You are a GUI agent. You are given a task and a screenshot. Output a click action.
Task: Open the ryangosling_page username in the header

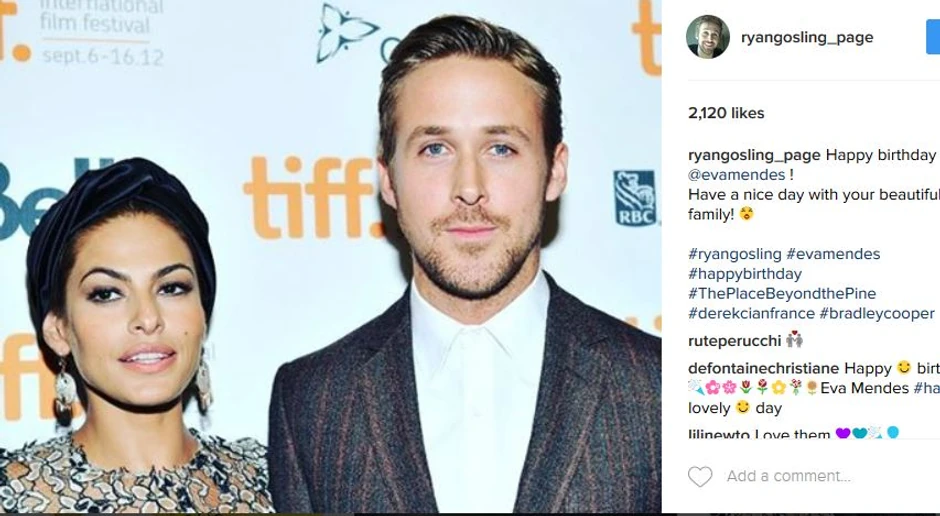(807, 37)
